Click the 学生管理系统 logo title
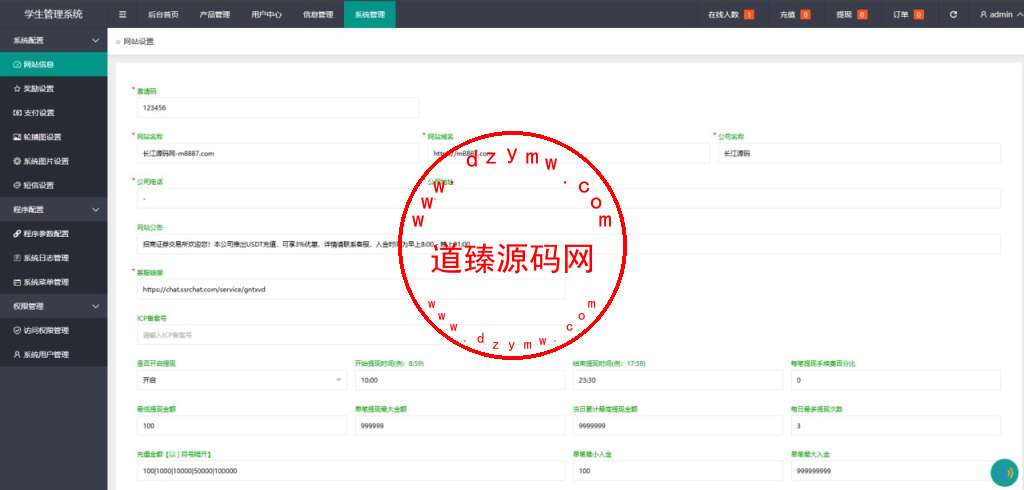Viewport: 1024px width, 490px height. point(54,14)
